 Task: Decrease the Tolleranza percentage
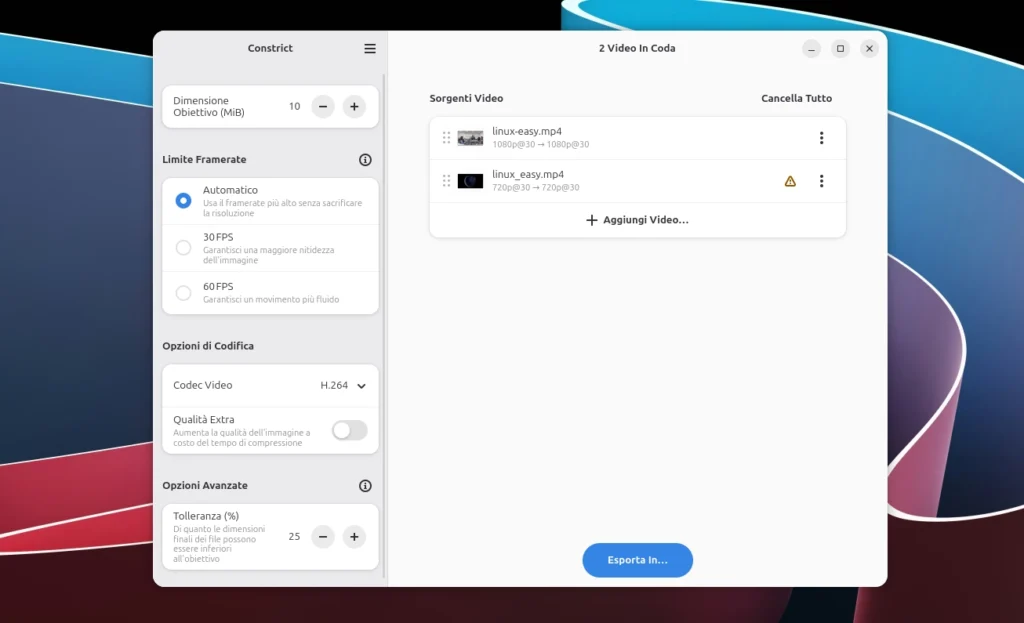323,537
